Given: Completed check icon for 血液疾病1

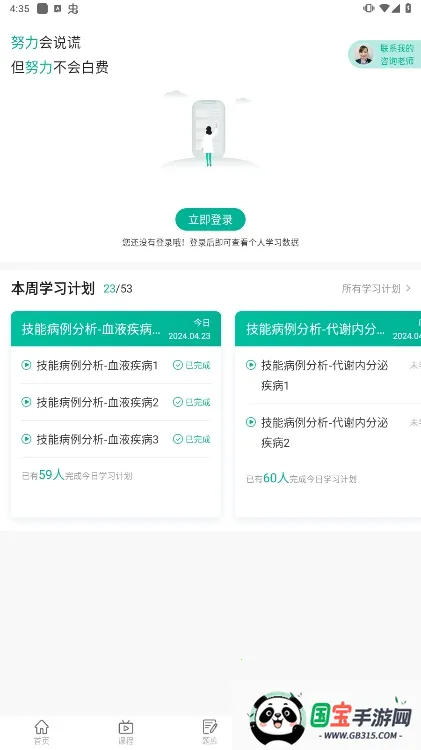Looking at the screenshot, I should click(x=177, y=365).
